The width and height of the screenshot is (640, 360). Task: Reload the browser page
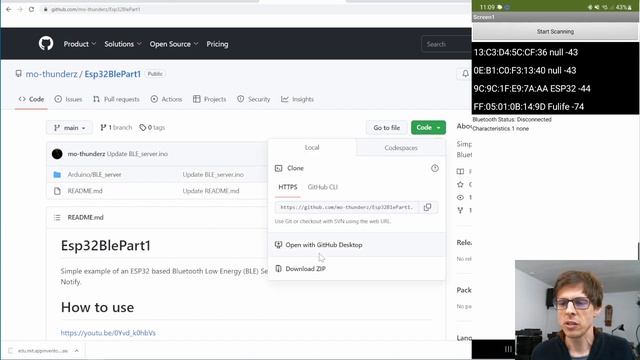31,9
